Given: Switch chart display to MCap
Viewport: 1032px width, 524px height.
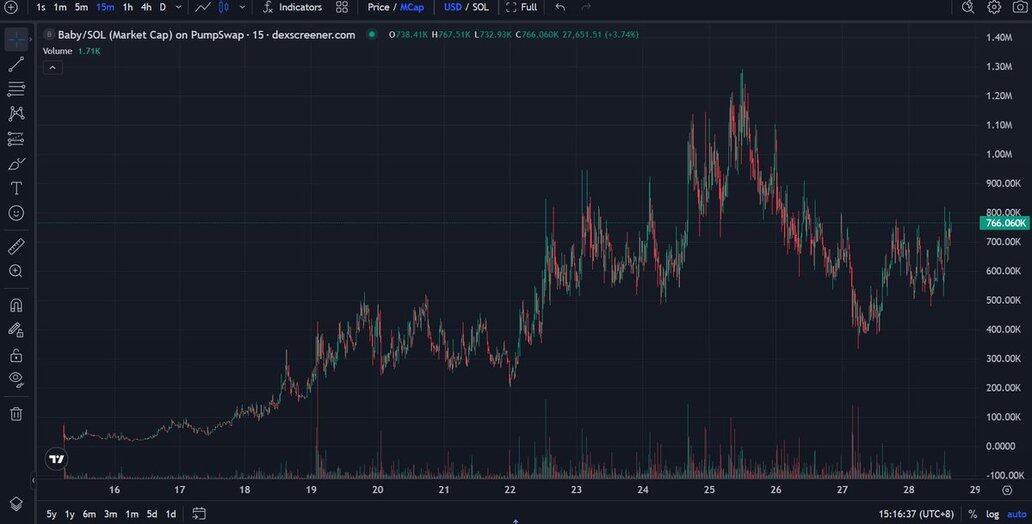Looking at the screenshot, I should point(412,7).
